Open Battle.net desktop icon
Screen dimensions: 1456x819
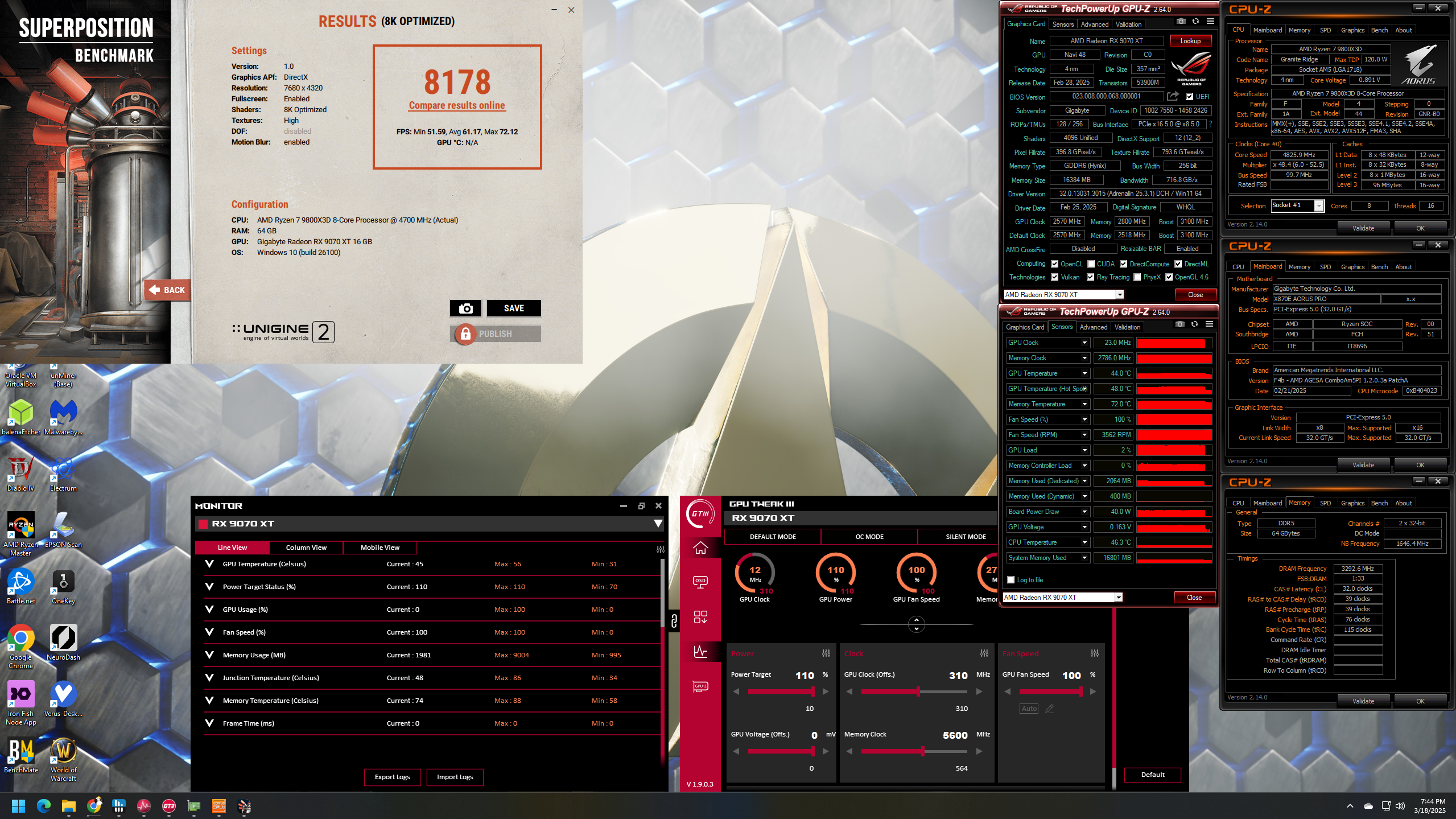pos(21,586)
